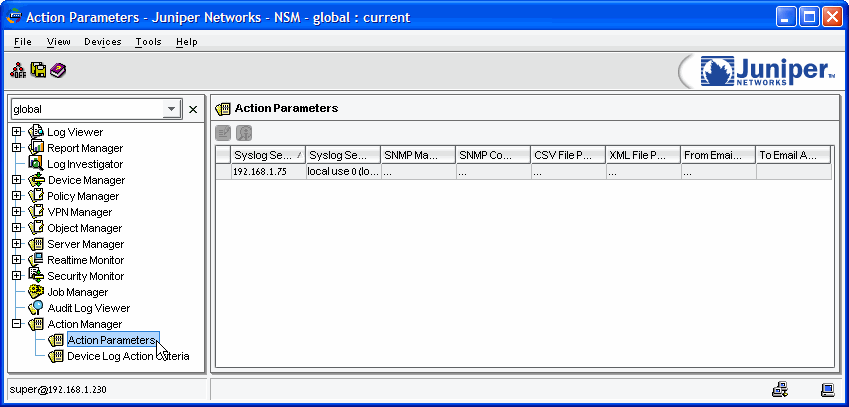Open the purple help book icon
The width and height of the screenshot is (849, 407).
point(58,70)
